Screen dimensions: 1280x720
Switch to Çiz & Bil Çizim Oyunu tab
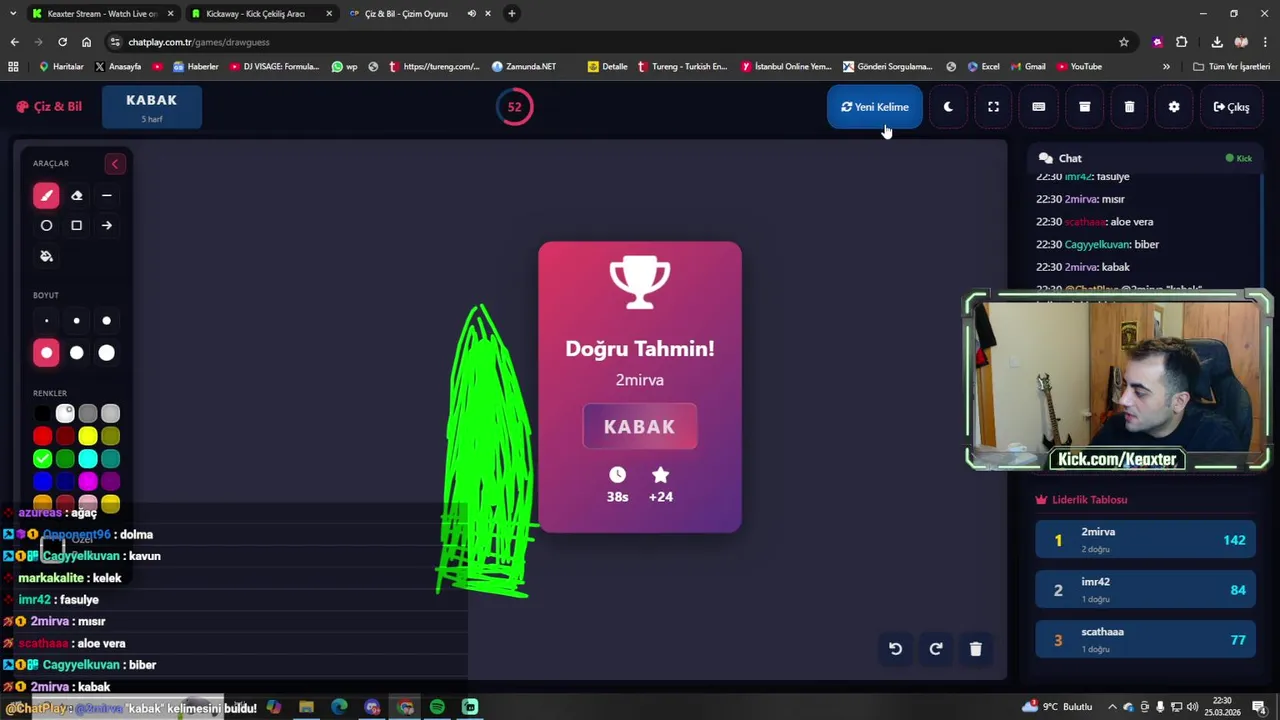(x=420, y=14)
